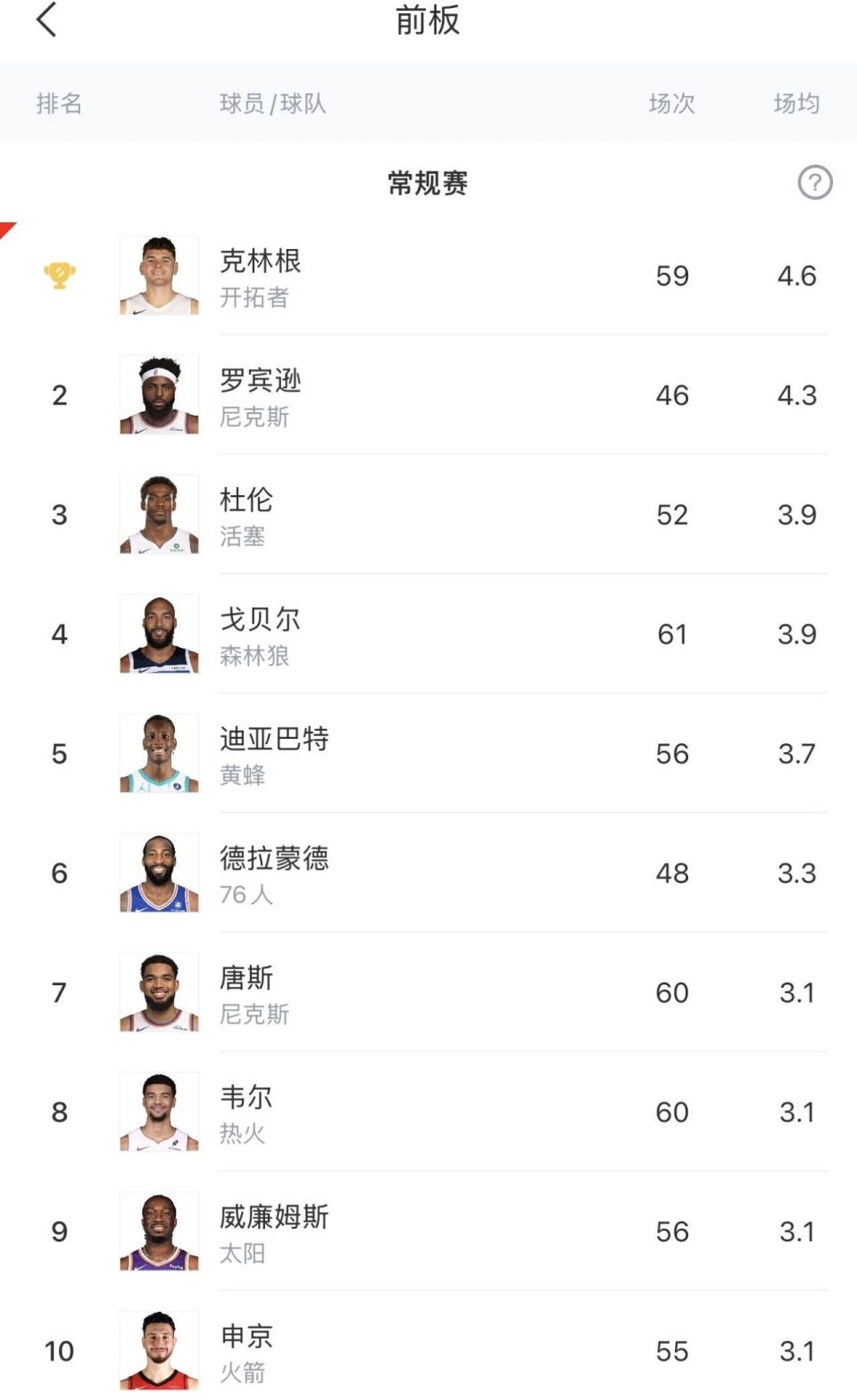Open 克林根 player photo
This screenshot has width=857, height=1400.
pos(159,276)
